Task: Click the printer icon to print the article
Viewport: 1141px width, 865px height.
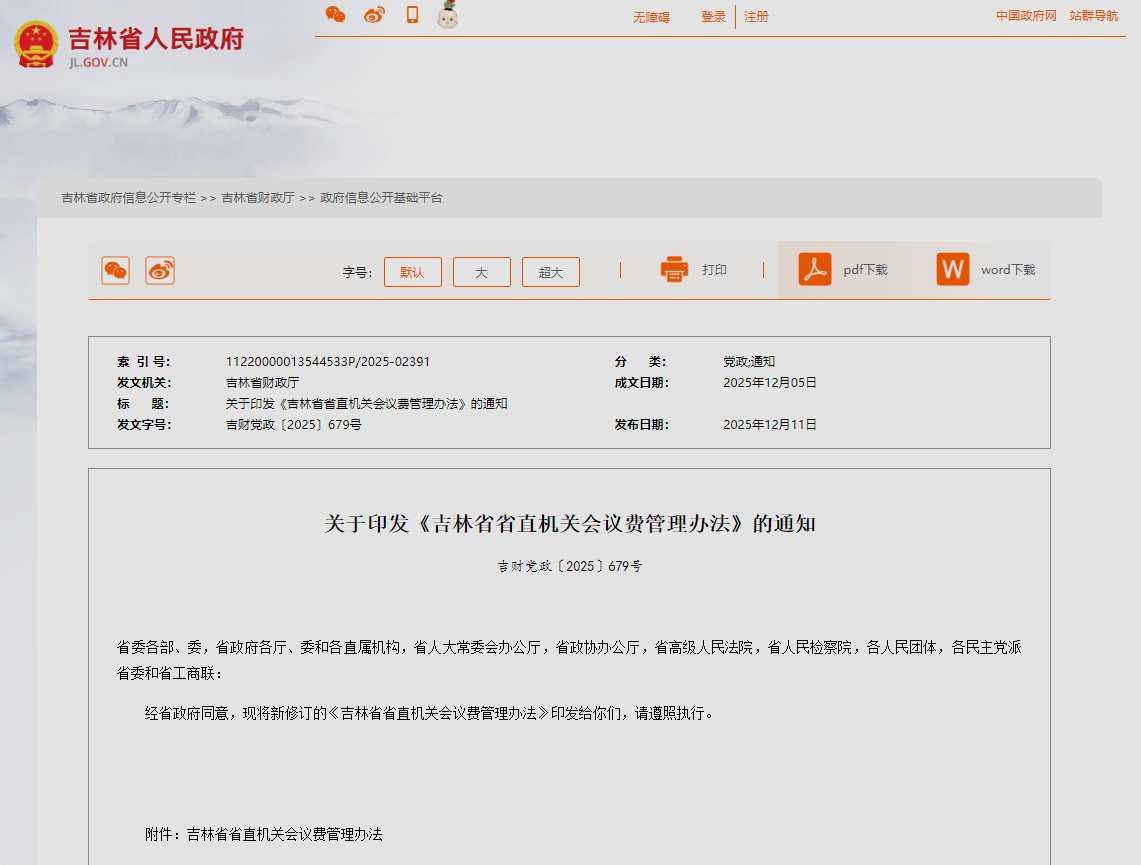Action: pyautogui.click(x=674, y=268)
